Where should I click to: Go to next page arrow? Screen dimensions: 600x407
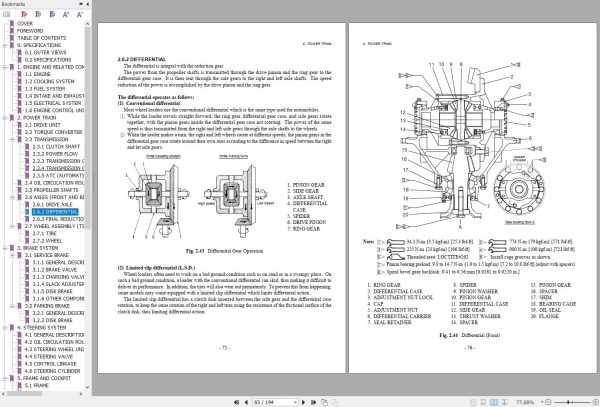[x=303, y=402]
